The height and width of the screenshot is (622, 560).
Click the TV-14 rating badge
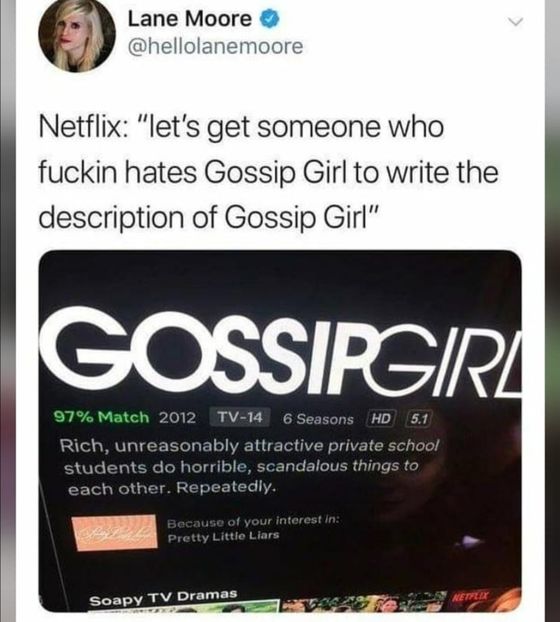(x=240, y=417)
